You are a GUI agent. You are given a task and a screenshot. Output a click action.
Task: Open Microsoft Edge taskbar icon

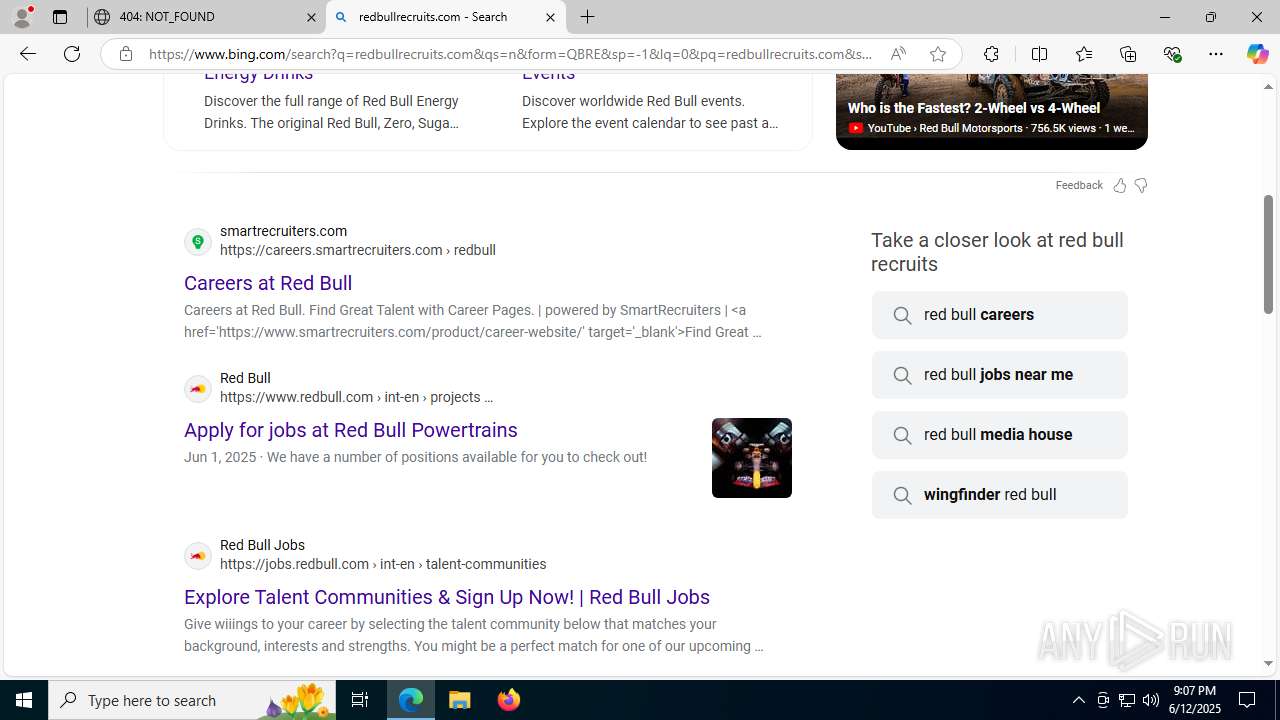click(411, 700)
